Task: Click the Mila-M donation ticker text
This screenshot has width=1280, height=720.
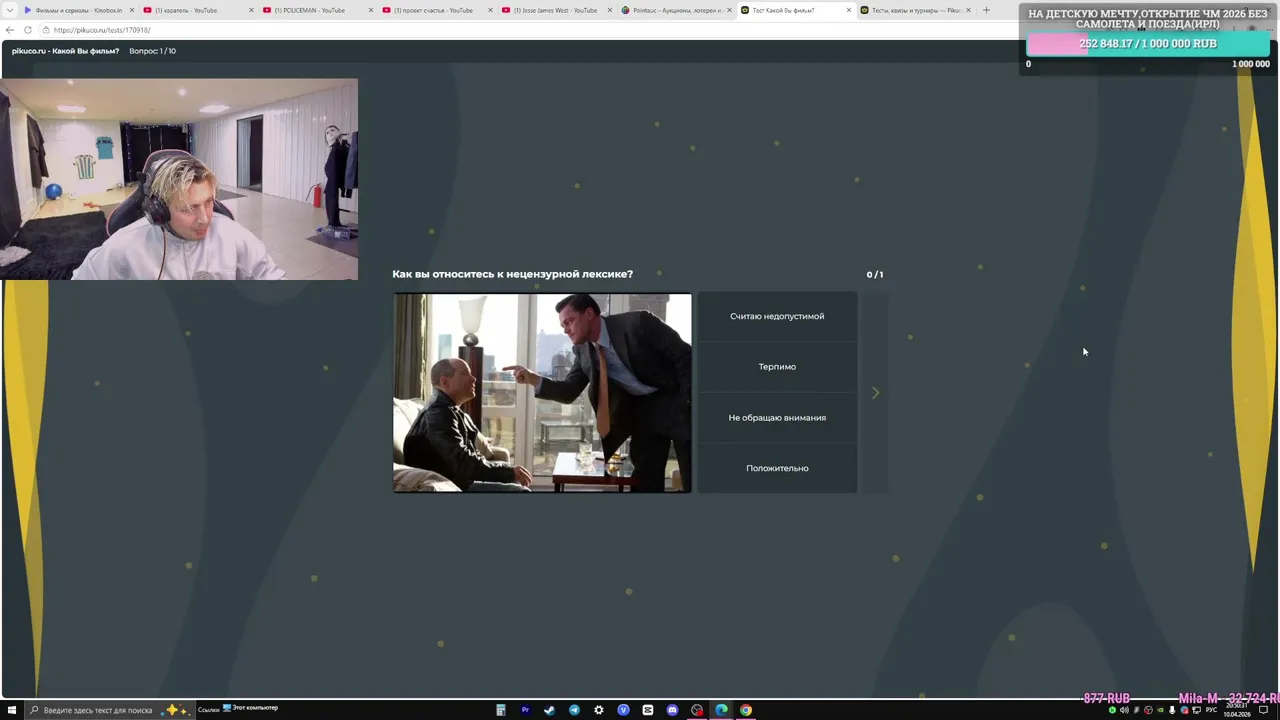Action: tap(1229, 698)
